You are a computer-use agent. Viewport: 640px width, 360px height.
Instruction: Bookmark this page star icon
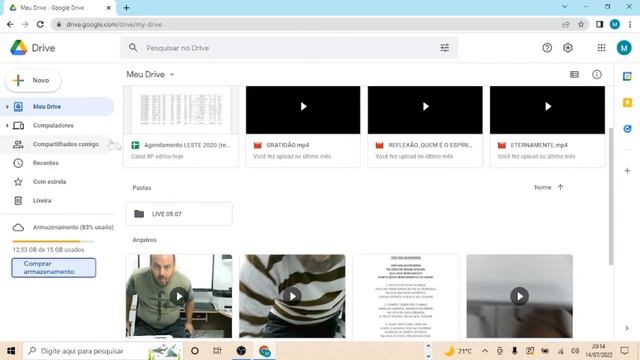click(581, 24)
